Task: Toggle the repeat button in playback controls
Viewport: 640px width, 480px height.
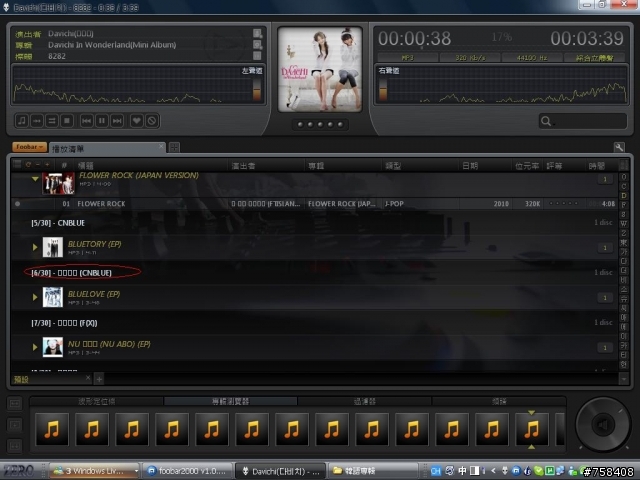Action: point(52,121)
